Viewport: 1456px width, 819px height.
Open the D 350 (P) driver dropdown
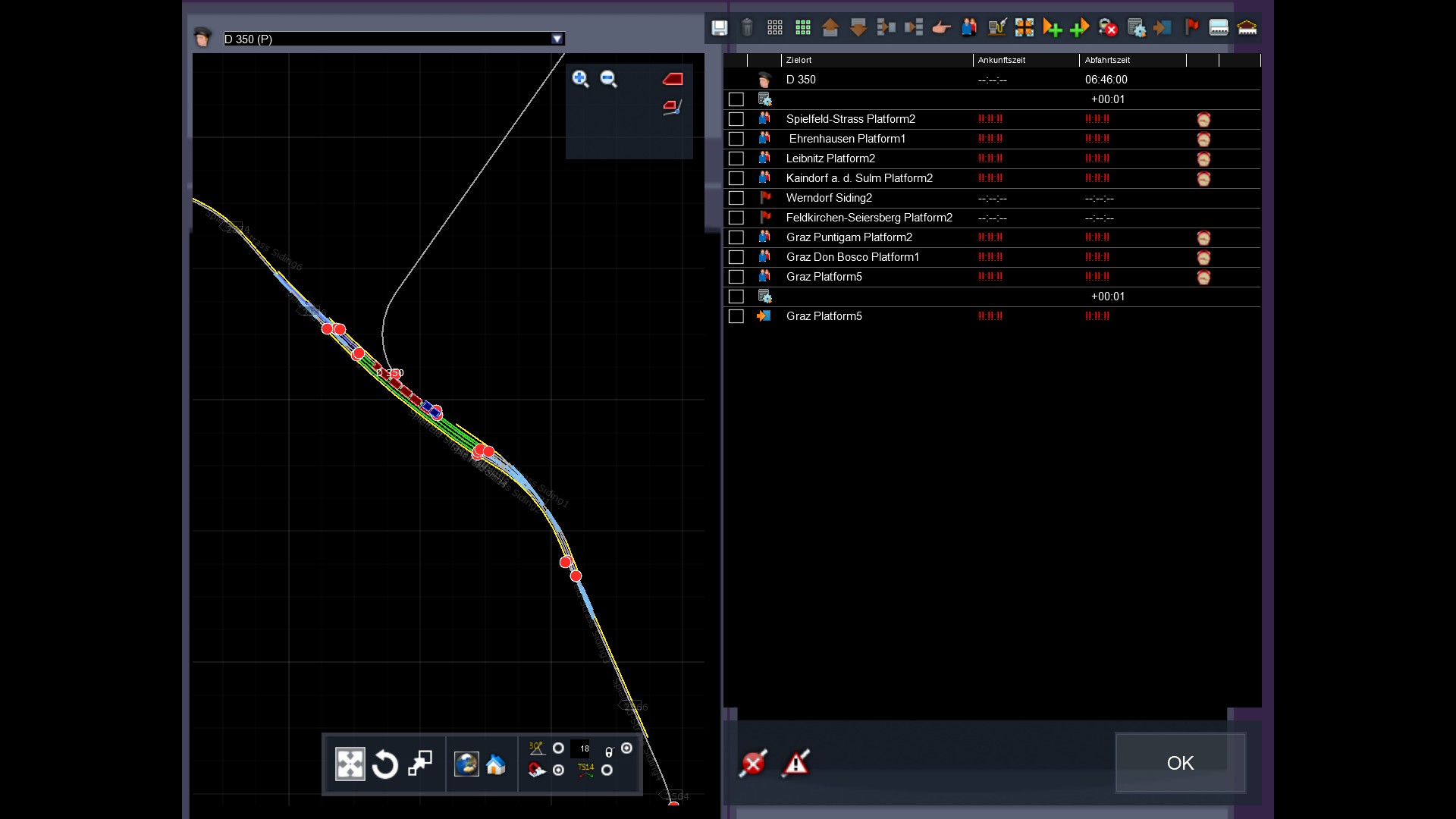557,39
